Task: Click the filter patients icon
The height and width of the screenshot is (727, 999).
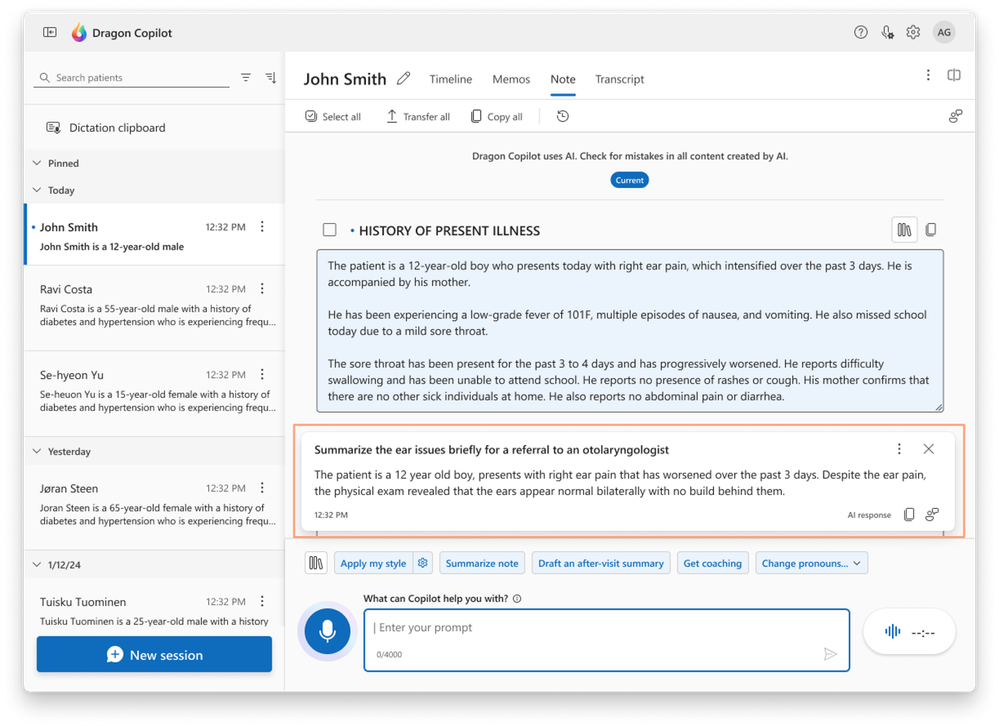Action: pyautogui.click(x=245, y=77)
